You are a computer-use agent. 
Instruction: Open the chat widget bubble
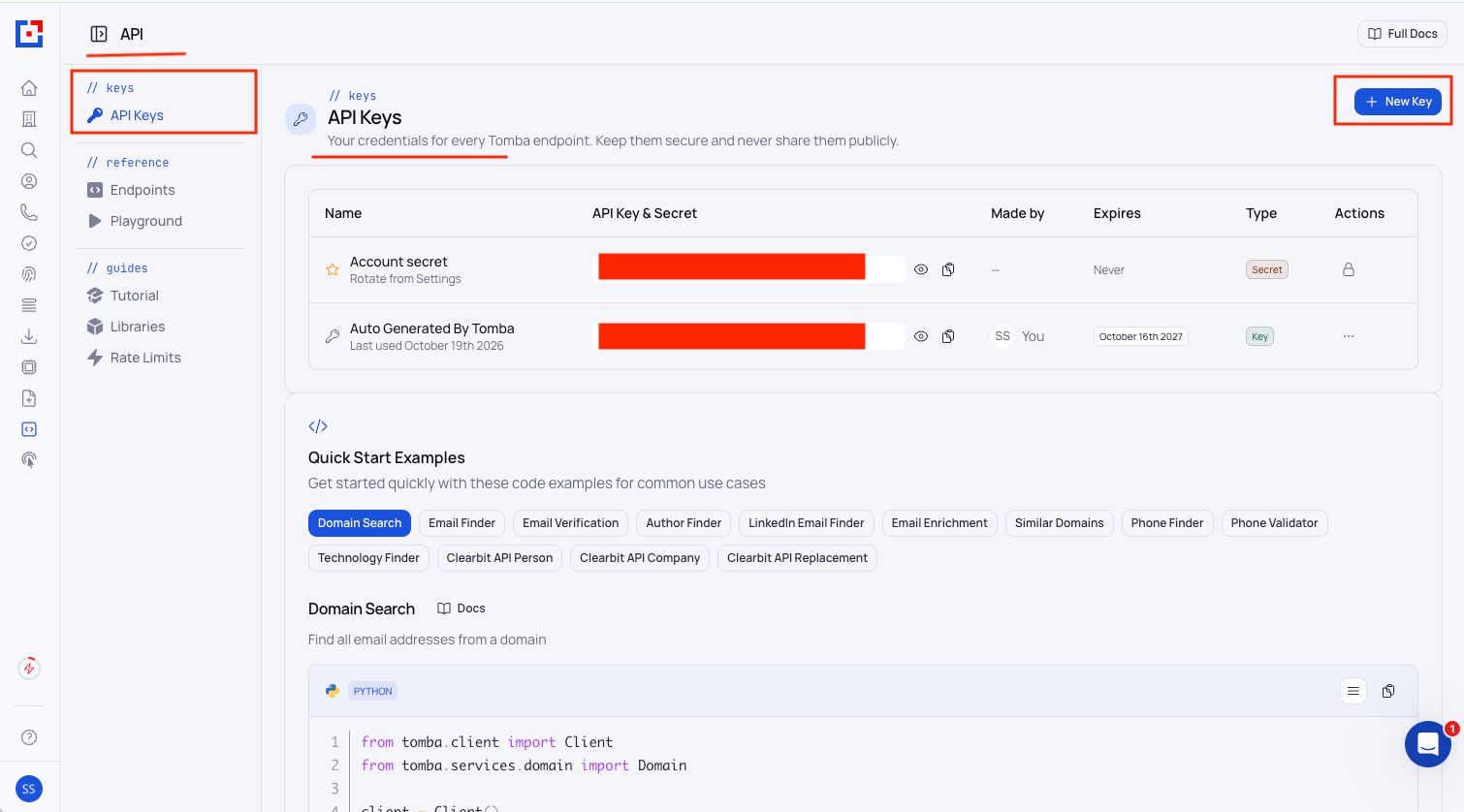[x=1428, y=744]
